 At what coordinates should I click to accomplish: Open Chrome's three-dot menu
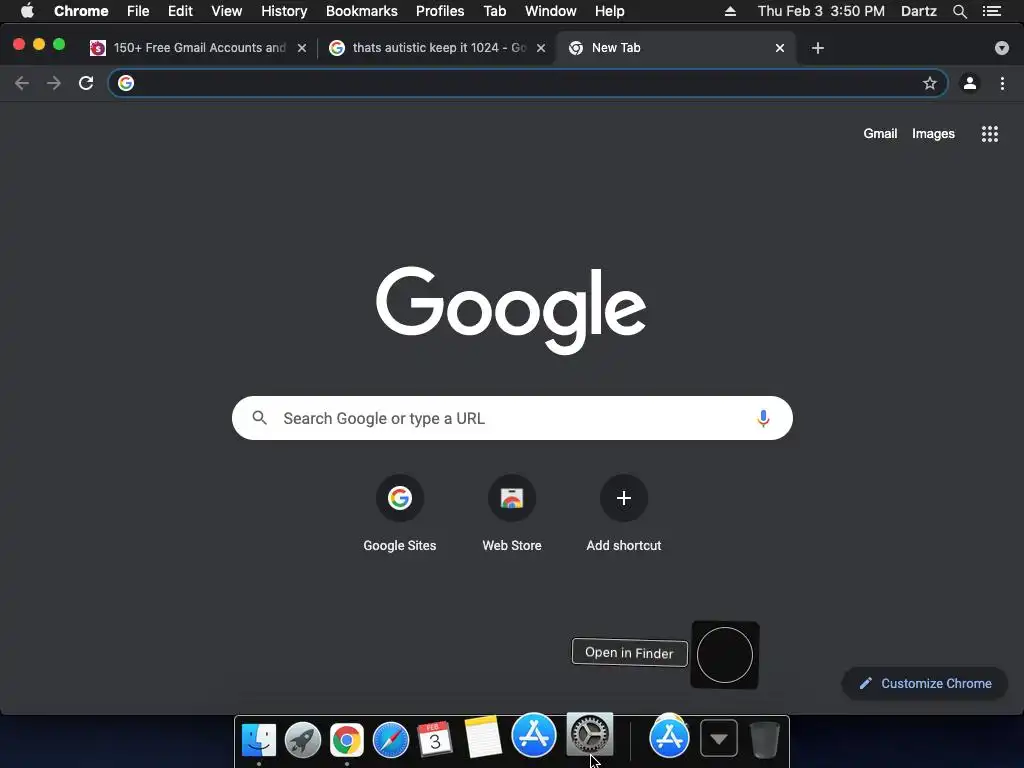1002,83
